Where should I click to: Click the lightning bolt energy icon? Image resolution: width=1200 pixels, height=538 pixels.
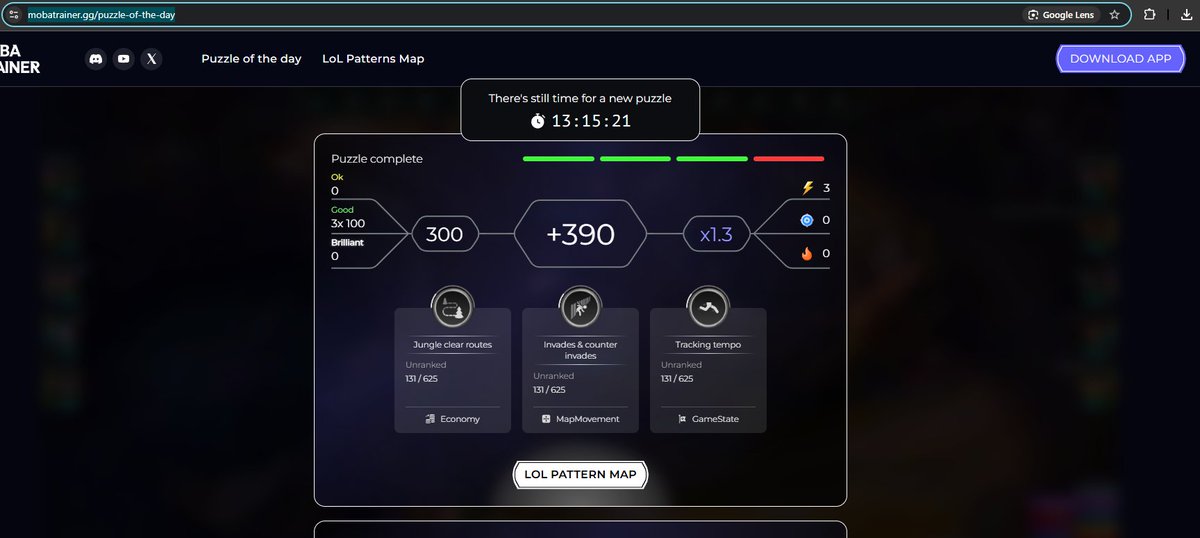point(808,188)
